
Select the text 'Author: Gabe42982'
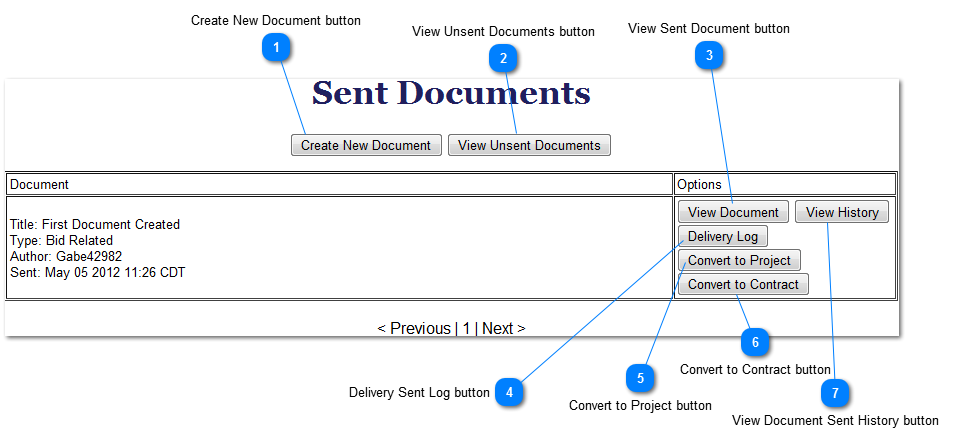(x=66, y=256)
